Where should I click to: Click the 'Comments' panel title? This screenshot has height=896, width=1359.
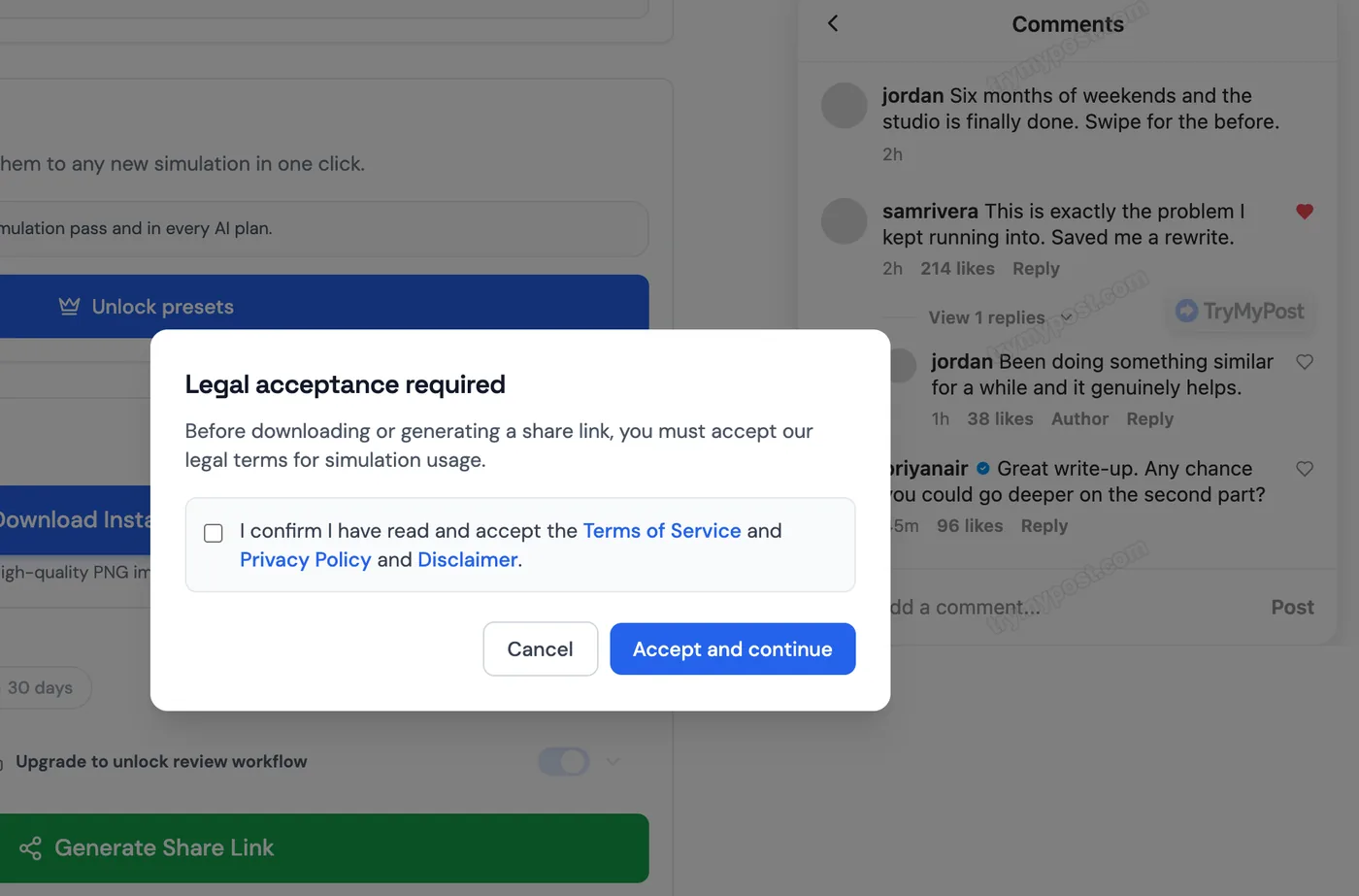pyautogui.click(x=1068, y=24)
